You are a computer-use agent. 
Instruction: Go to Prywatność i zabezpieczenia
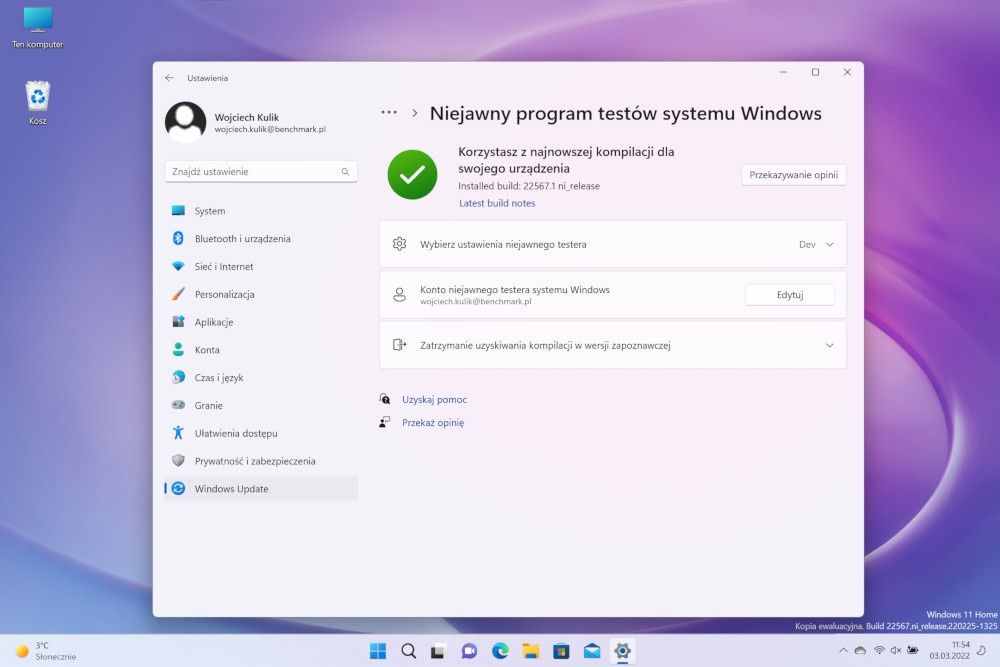[261, 461]
